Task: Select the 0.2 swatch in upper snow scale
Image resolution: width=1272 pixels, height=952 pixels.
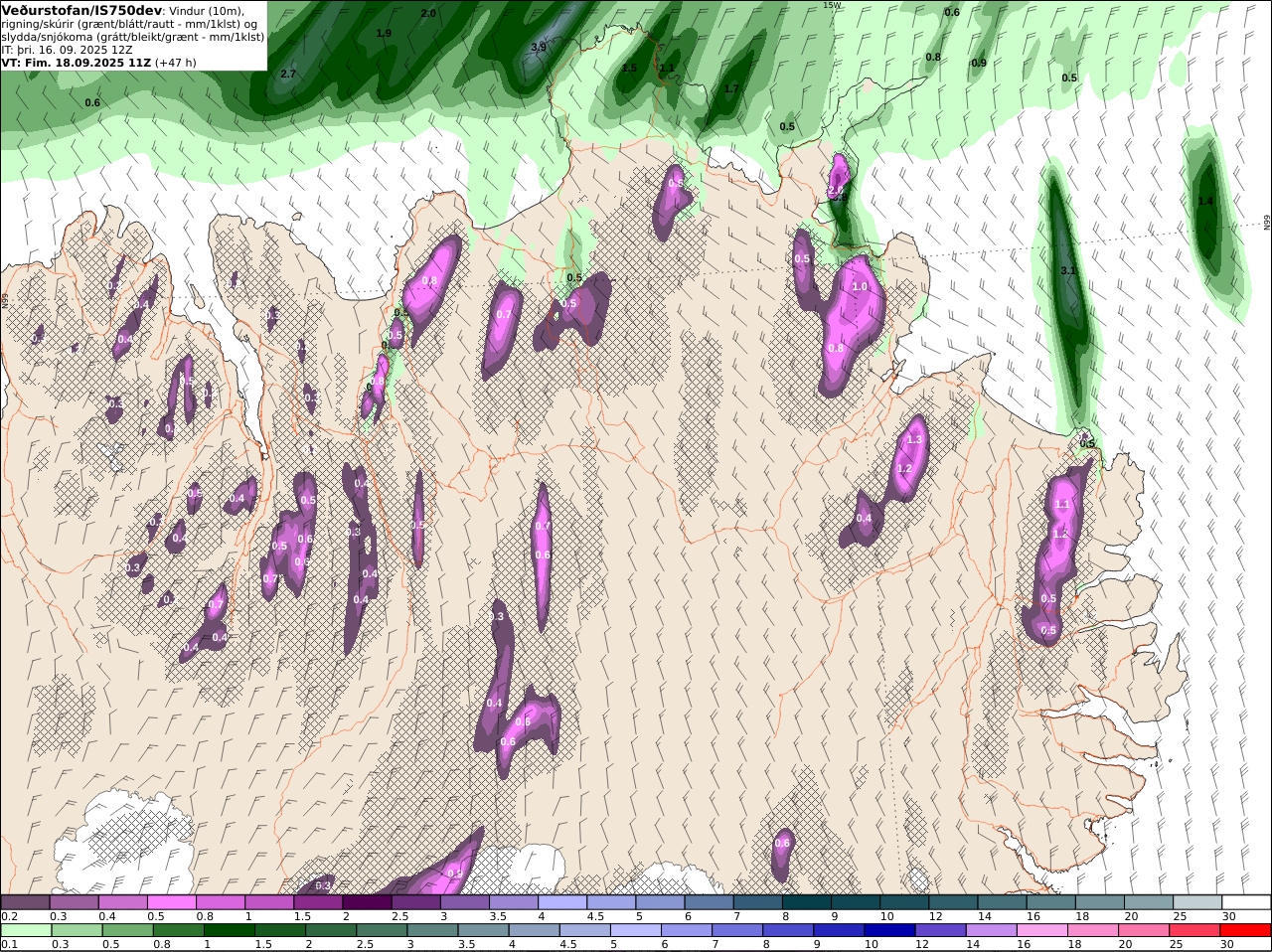Action: click(25, 902)
